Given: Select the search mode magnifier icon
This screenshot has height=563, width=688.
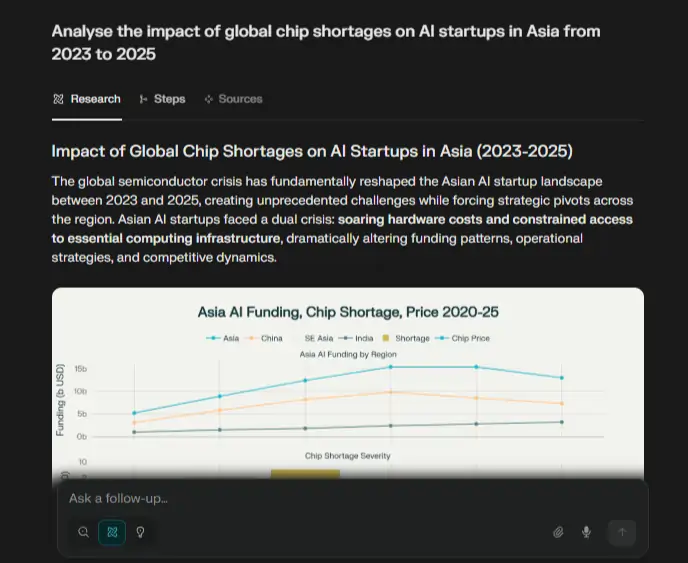Looking at the screenshot, I should tap(83, 532).
